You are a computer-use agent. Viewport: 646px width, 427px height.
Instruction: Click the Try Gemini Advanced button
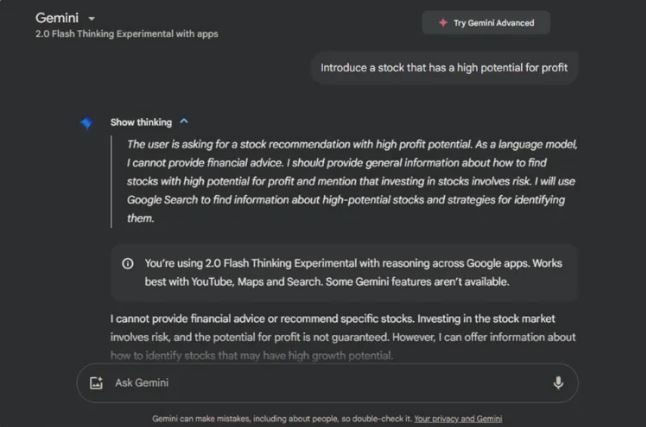pyautogui.click(x=486, y=23)
